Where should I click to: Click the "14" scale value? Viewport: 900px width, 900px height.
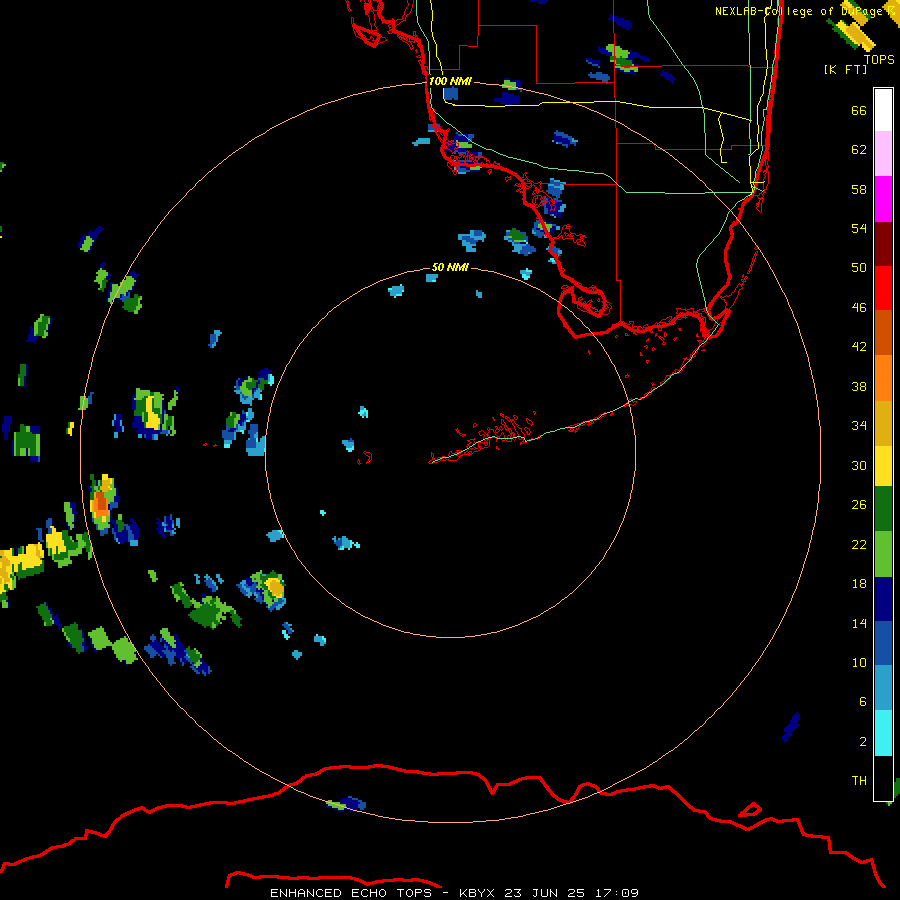[859, 623]
